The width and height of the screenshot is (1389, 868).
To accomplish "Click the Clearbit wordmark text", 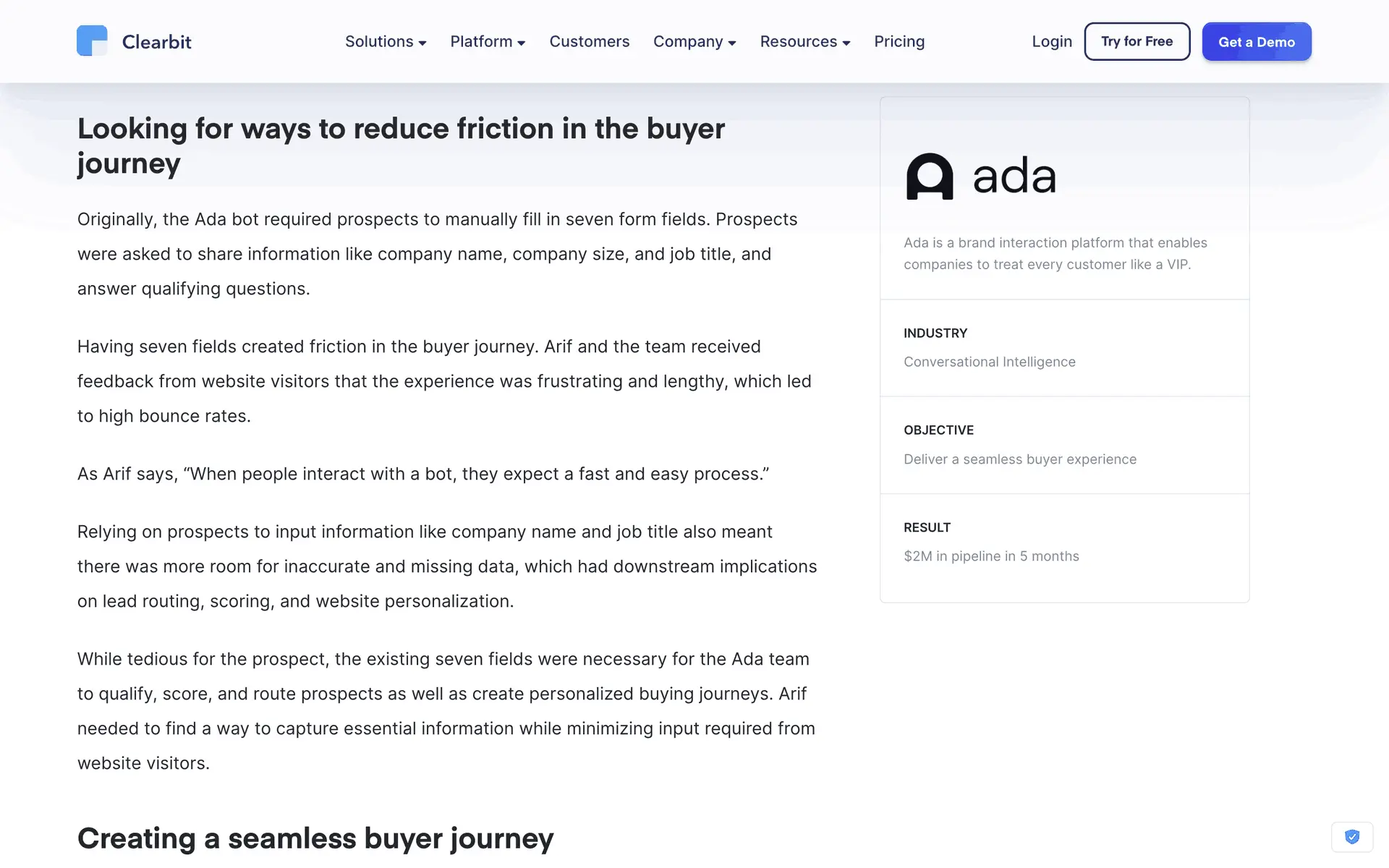I will pyautogui.click(x=157, y=42).
